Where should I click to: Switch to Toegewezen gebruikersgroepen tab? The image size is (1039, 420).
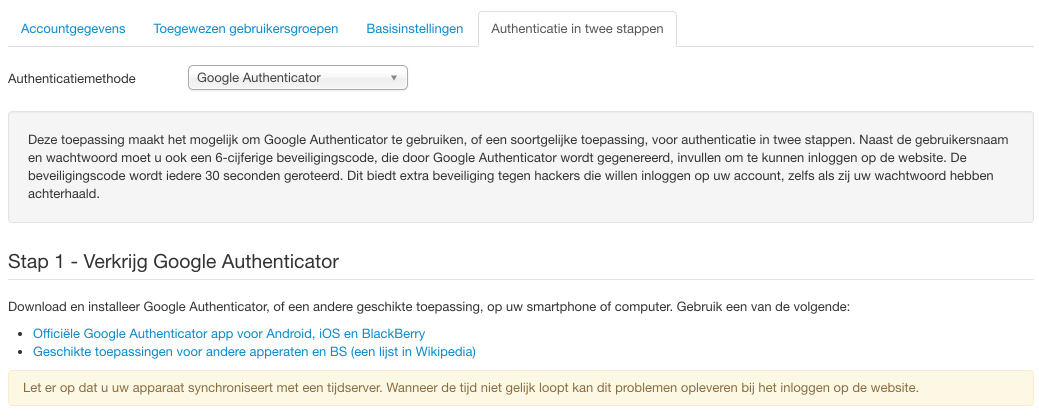coord(246,29)
